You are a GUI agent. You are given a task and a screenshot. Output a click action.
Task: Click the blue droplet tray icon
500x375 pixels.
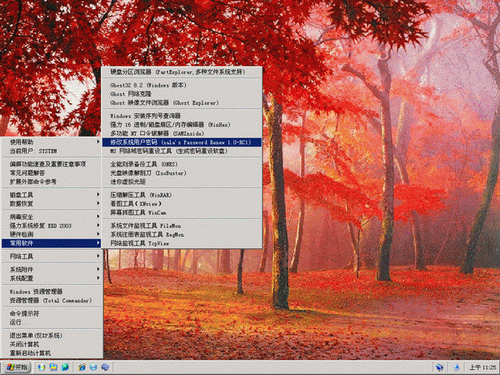[x=457, y=367]
